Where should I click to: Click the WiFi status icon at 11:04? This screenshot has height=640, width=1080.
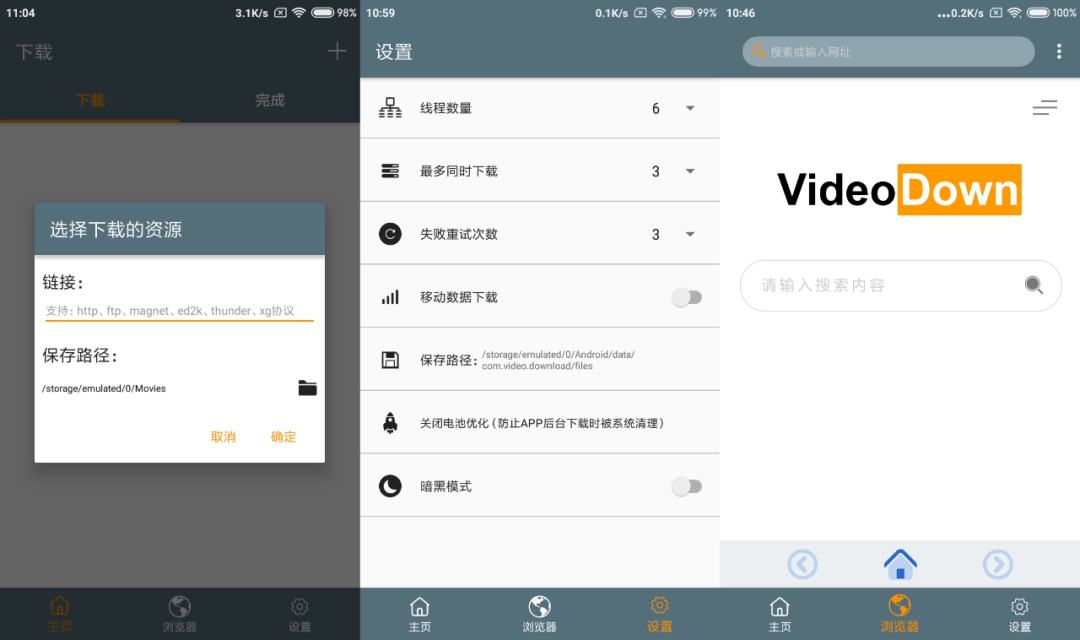[299, 12]
